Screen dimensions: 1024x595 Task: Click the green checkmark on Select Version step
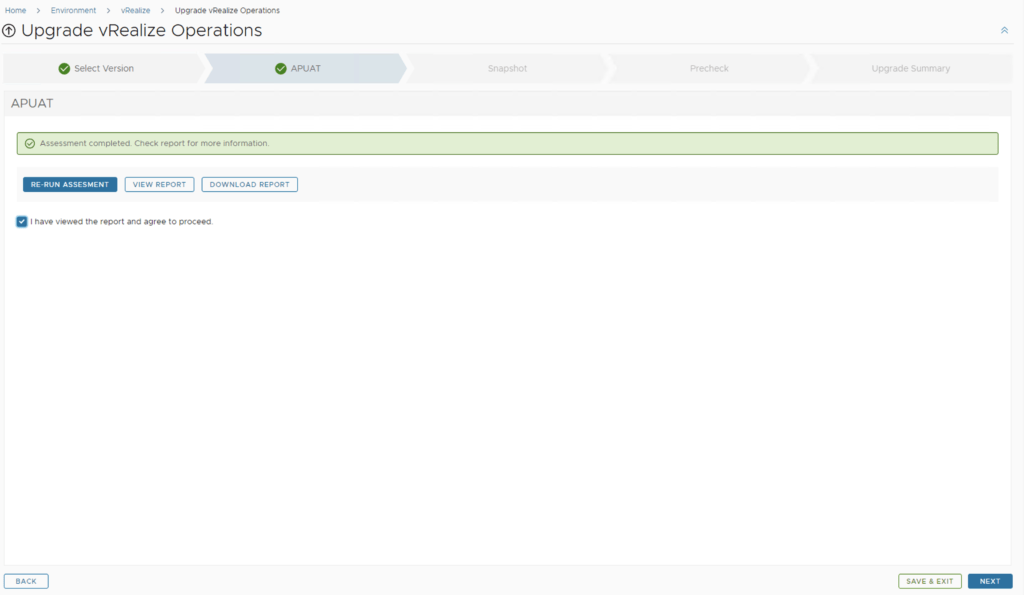64,69
